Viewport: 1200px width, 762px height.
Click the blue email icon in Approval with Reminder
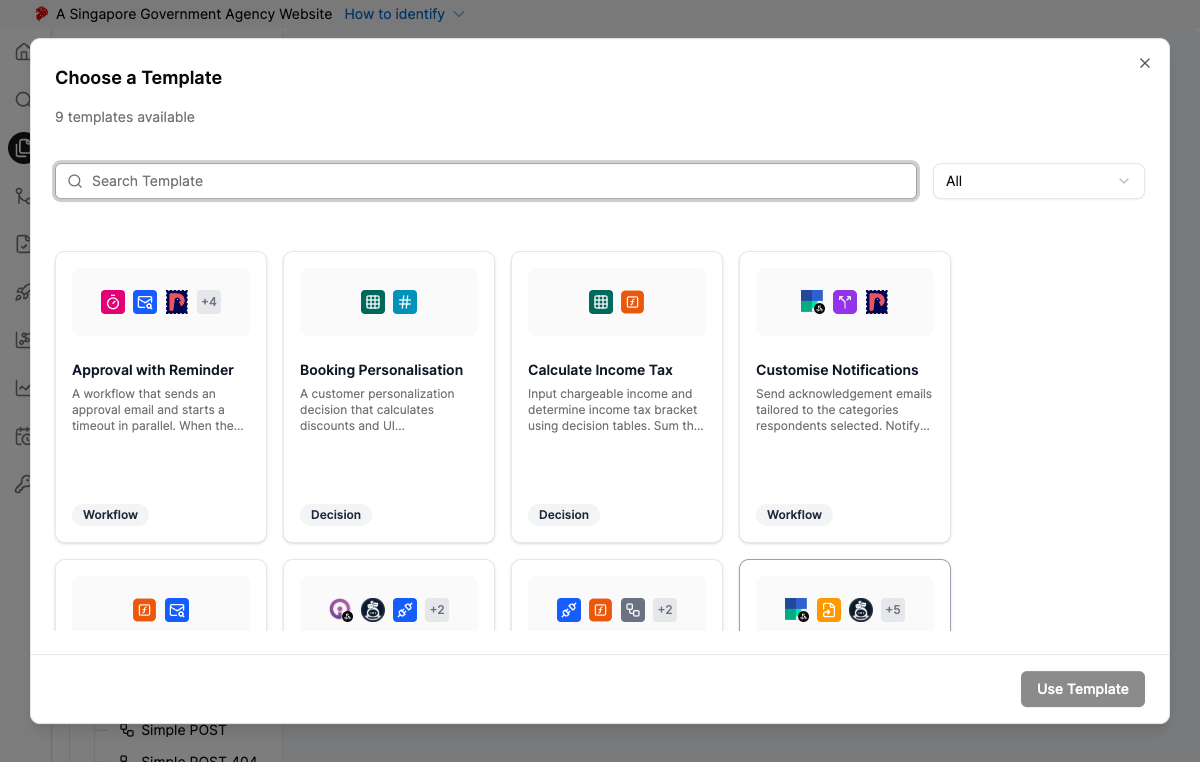(x=145, y=302)
